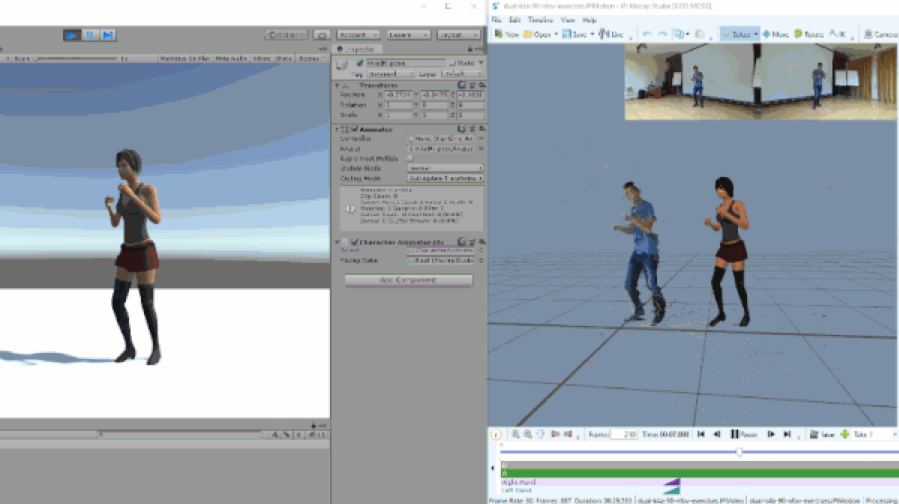Click the timeline scrubber handle

point(739,452)
